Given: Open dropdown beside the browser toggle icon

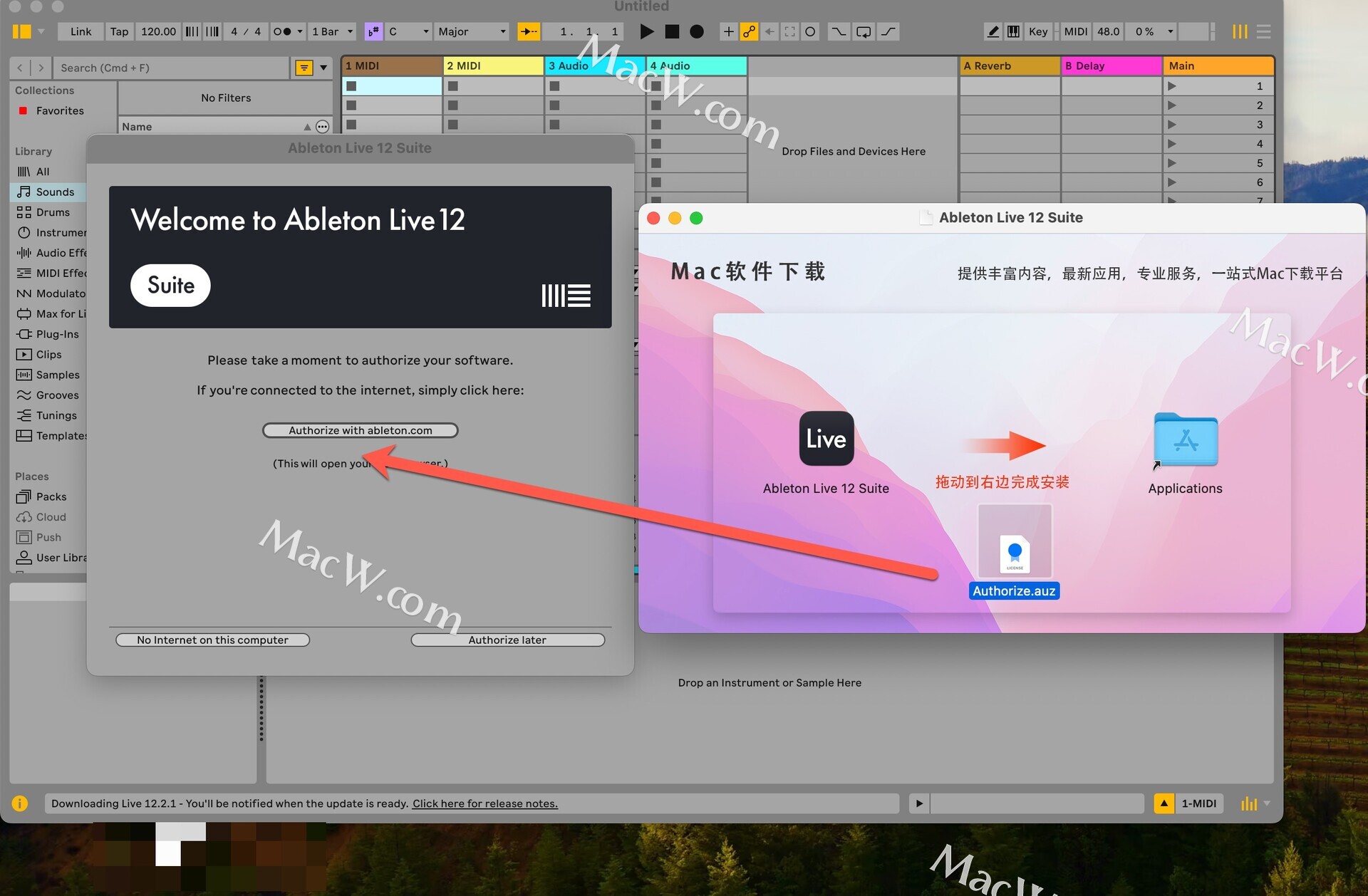Looking at the screenshot, I should (x=41, y=31).
